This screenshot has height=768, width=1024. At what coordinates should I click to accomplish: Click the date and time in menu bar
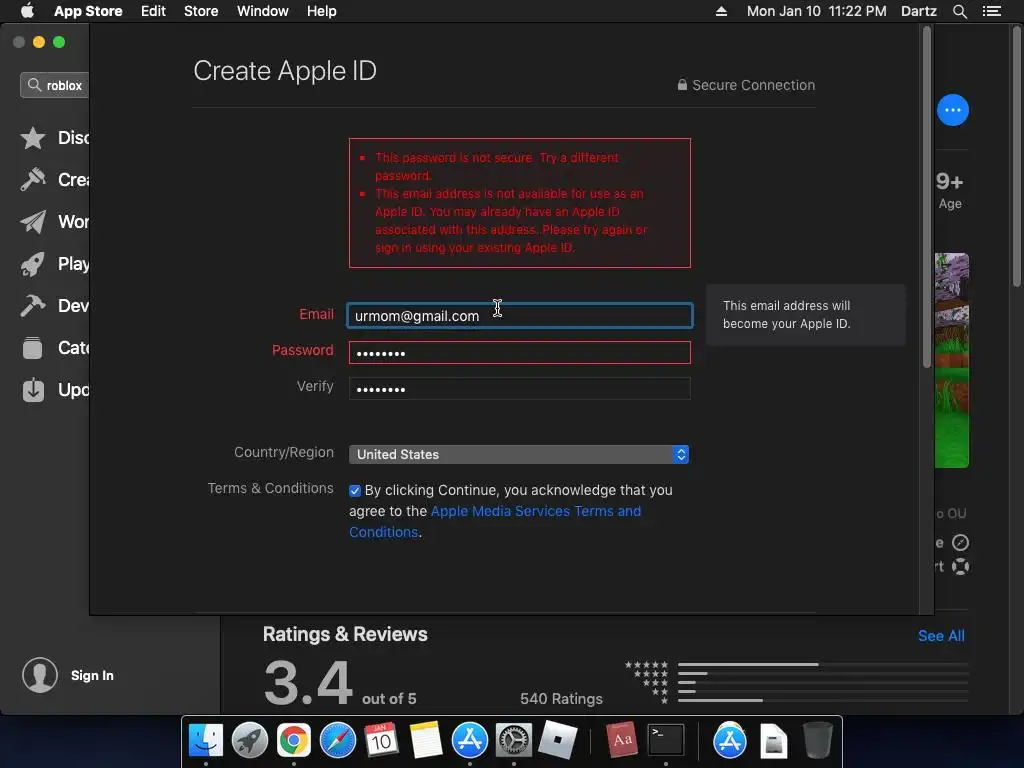tap(816, 11)
